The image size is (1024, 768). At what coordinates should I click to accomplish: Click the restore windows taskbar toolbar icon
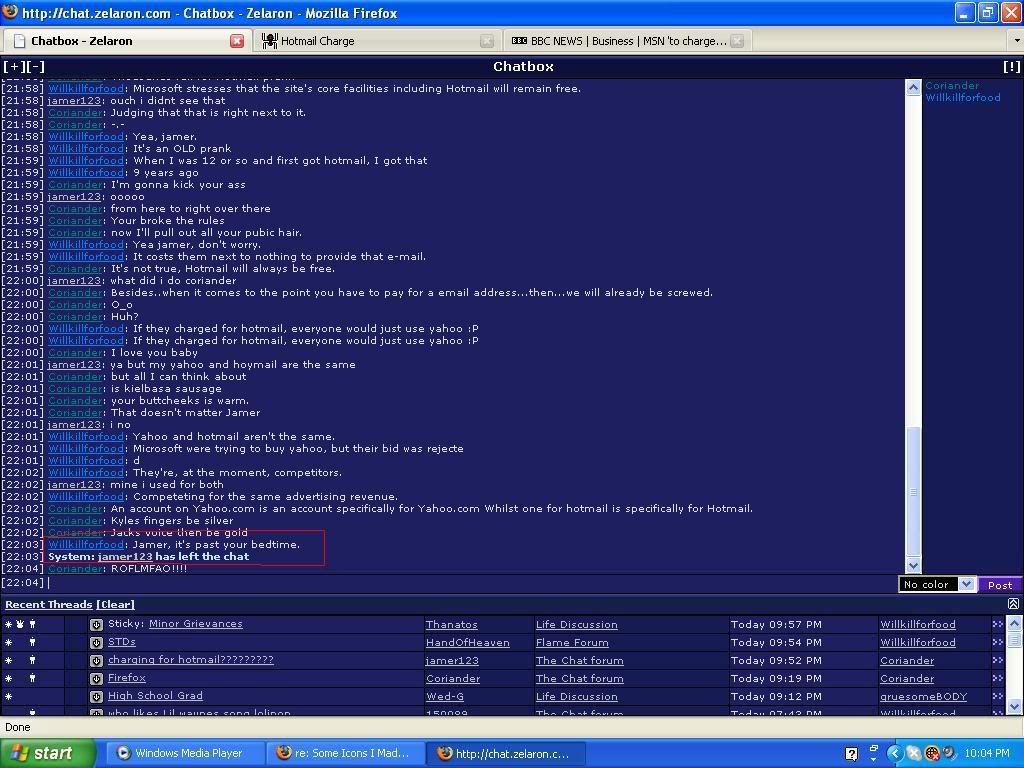coord(873,748)
